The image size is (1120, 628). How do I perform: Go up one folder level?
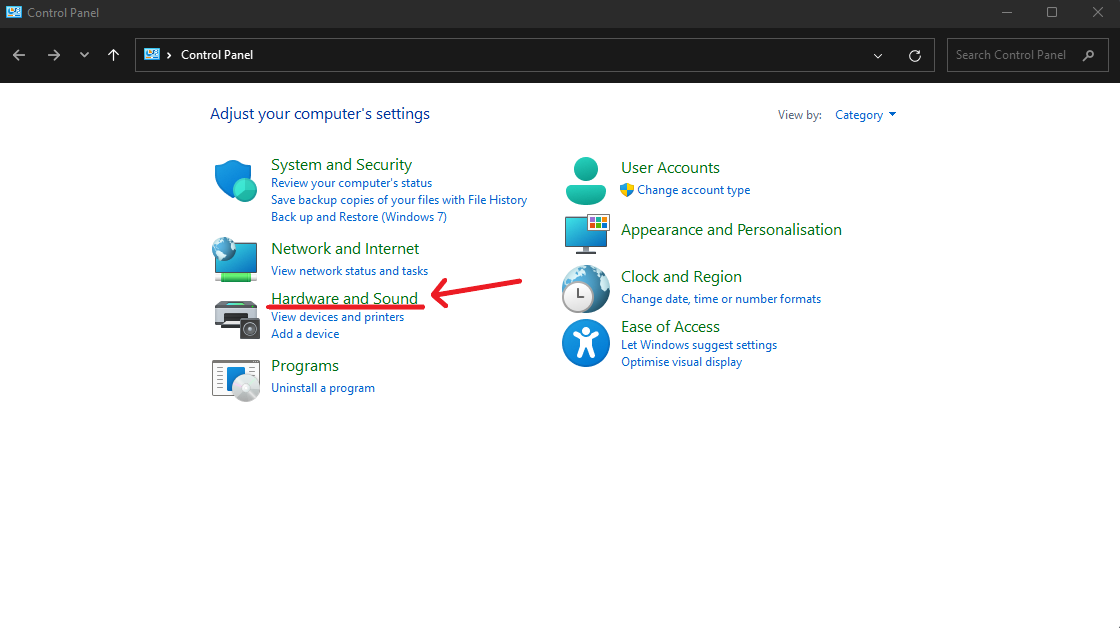[x=113, y=55]
